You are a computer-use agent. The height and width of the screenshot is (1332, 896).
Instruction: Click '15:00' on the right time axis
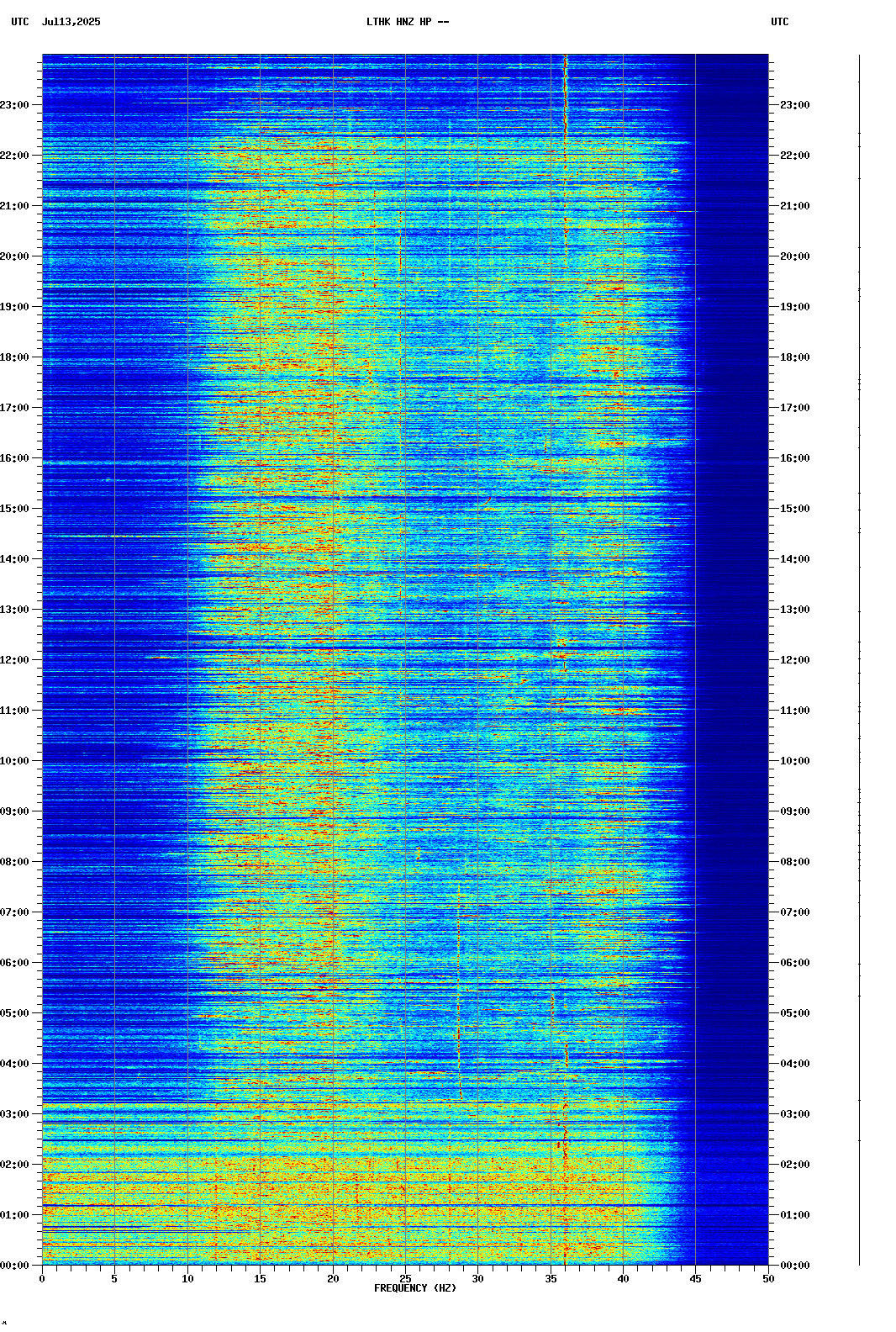(795, 509)
